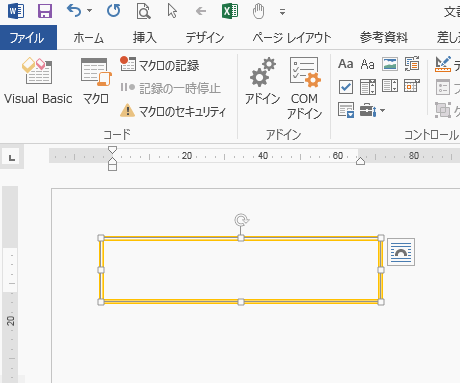Open control Properties icon
The height and width of the screenshot is (383, 460).
[x=443, y=87]
